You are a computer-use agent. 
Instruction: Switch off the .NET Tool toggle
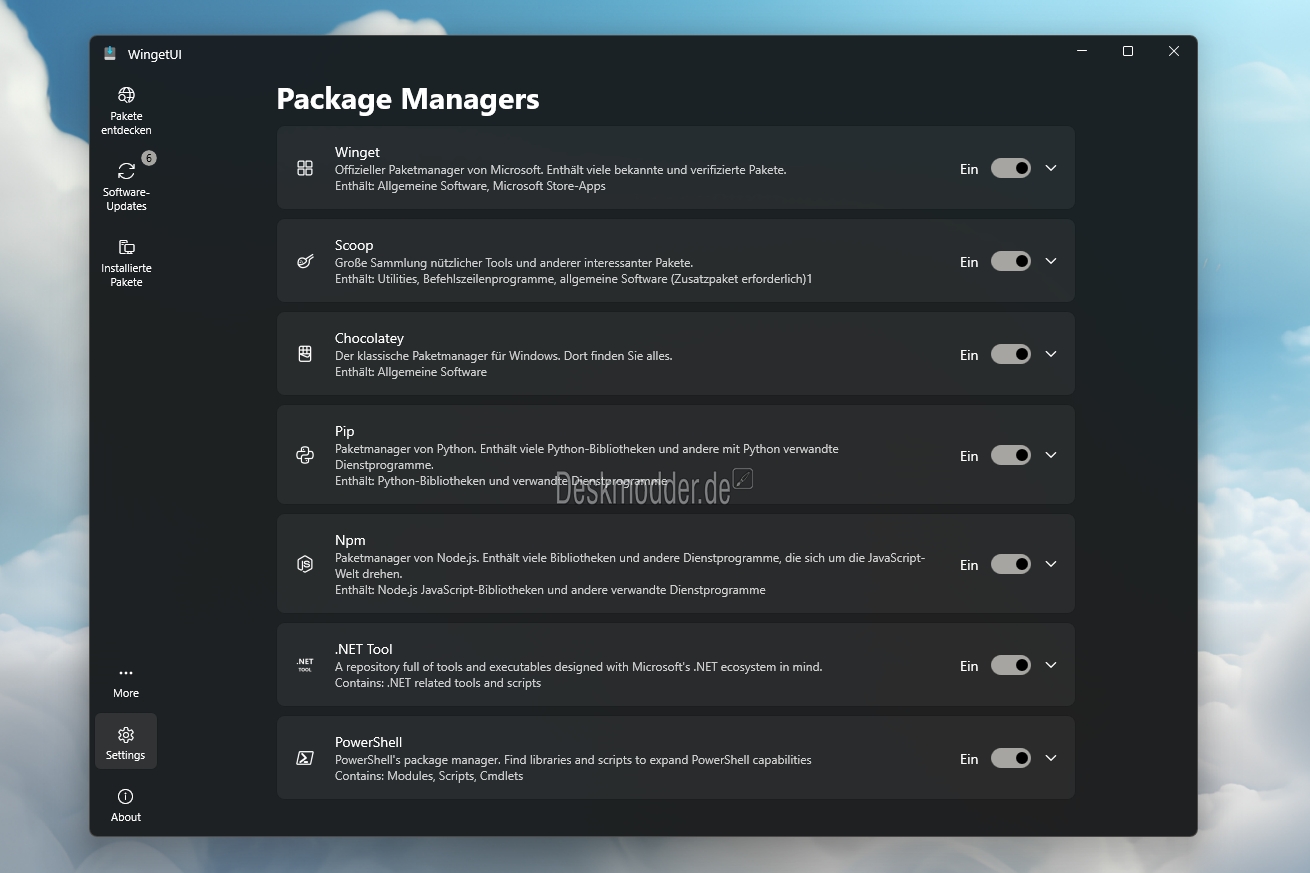(1011, 665)
